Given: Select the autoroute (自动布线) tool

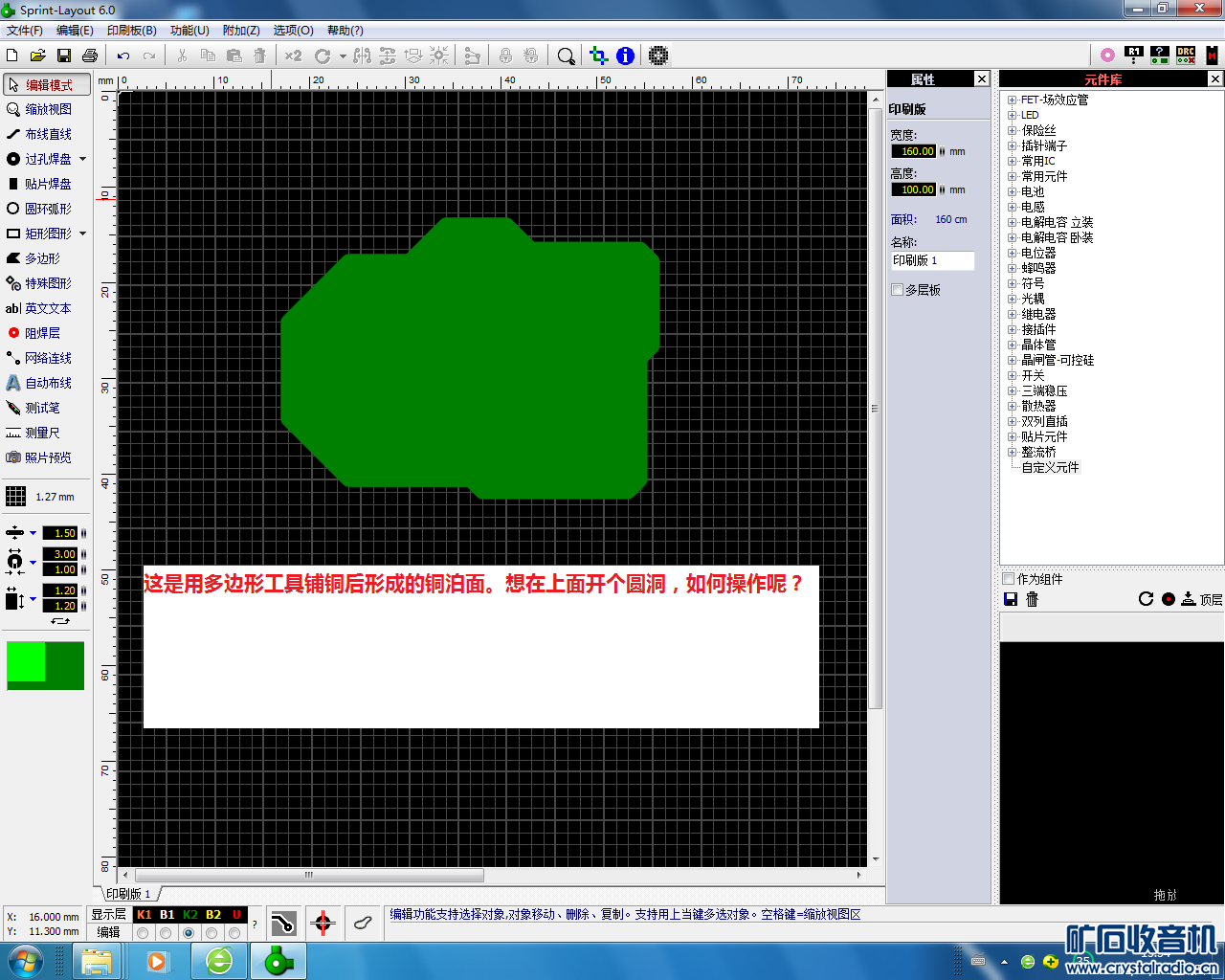Looking at the screenshot, I should (48, 383).
